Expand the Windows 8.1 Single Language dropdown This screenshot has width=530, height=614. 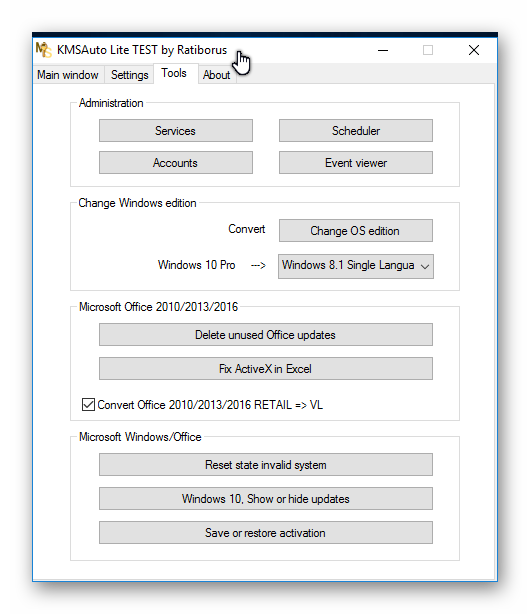point(356,266)
